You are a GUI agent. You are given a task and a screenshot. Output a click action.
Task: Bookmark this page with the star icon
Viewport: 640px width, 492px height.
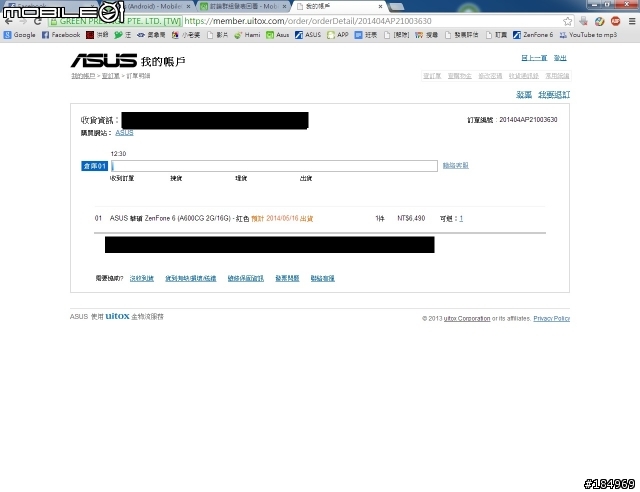pos(567,21)
